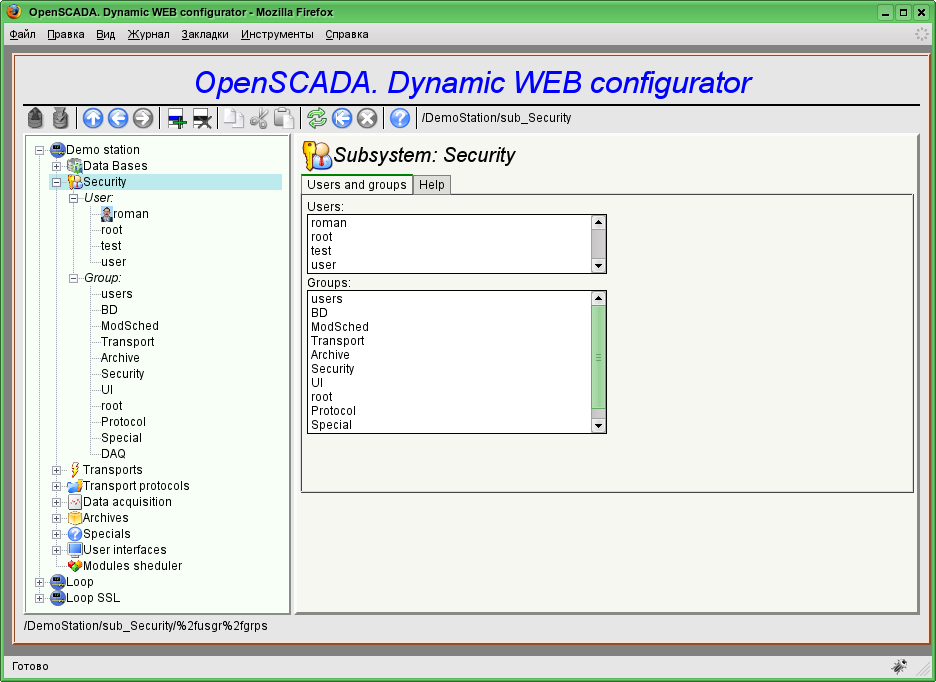Click the down arrow of the Users list scrollbar
This screenshot has width=936, height=682.
tap(598, 266)
